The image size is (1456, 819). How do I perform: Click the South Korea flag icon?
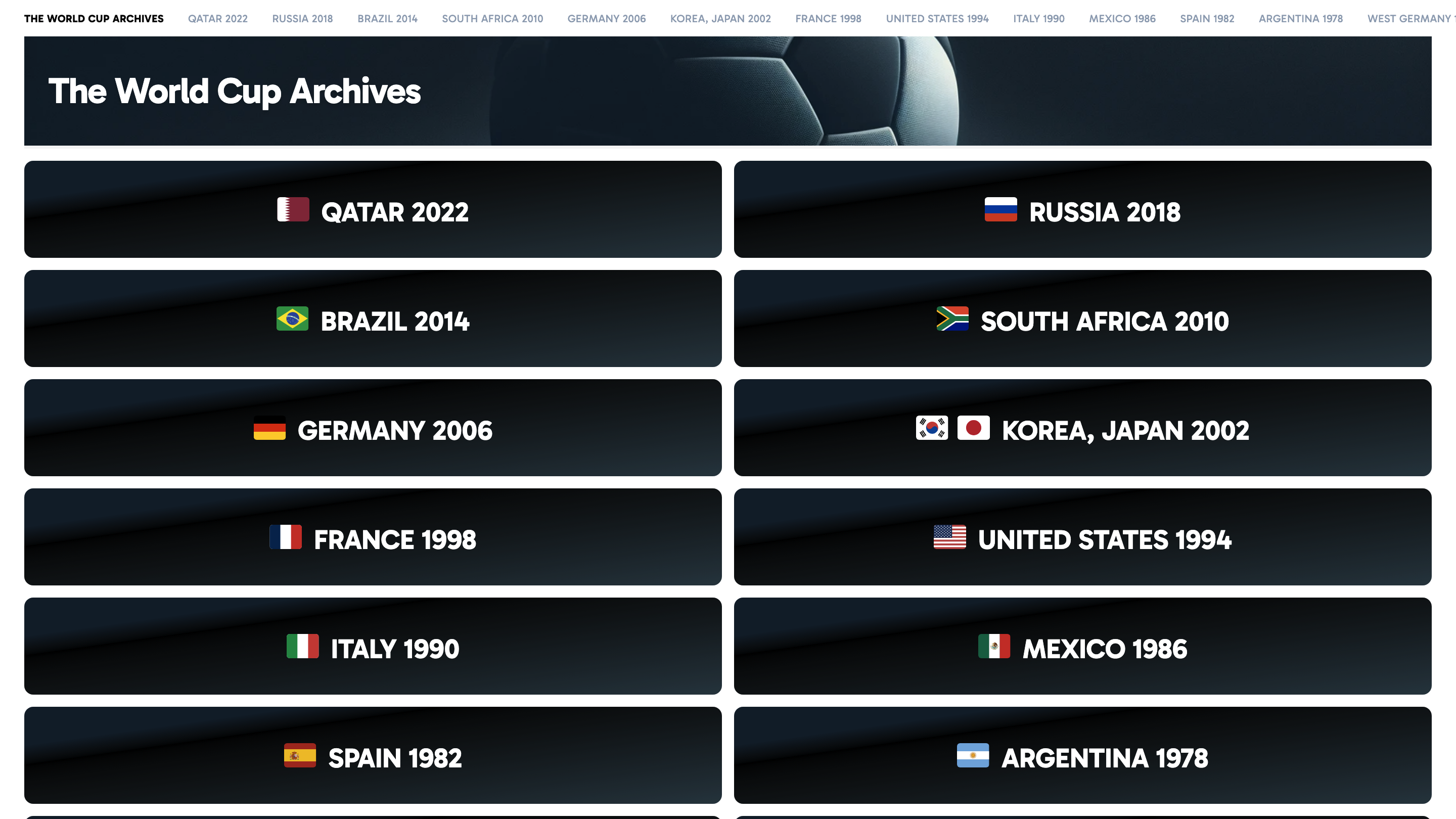coord(931,428)
